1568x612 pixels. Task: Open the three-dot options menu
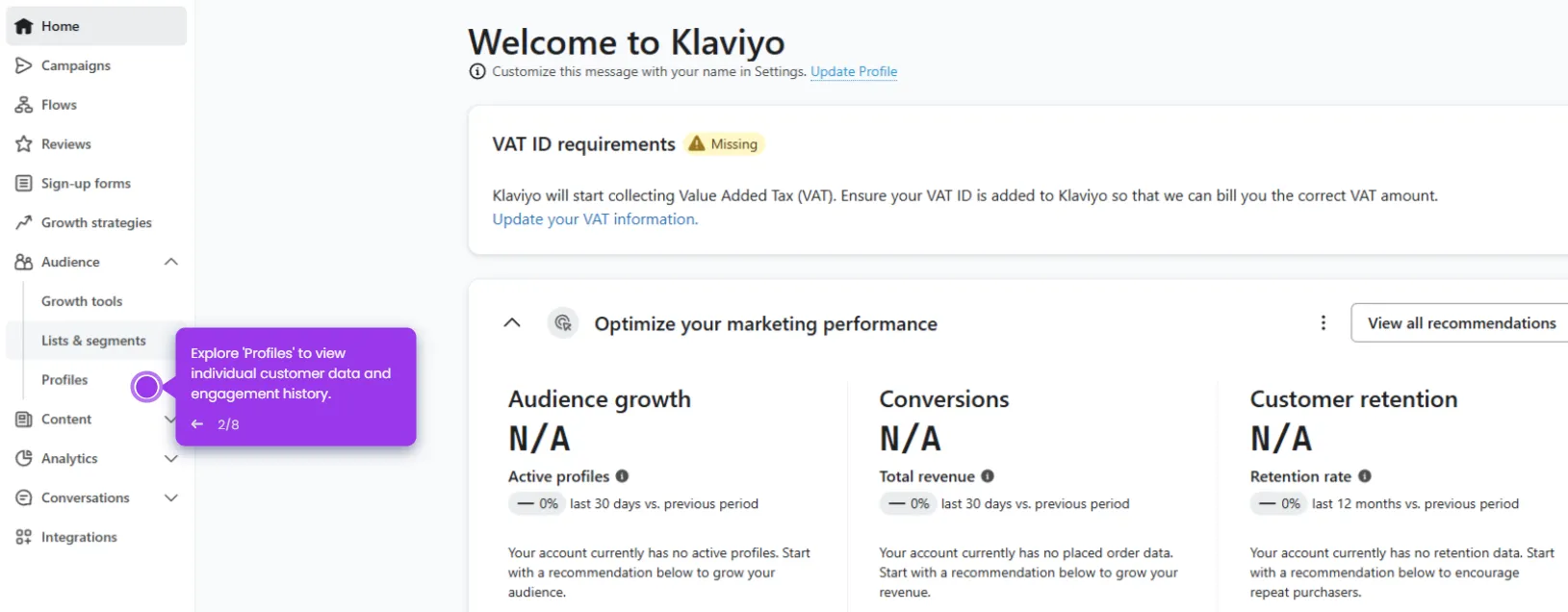pyautogui.click(x=1323, y=323)
